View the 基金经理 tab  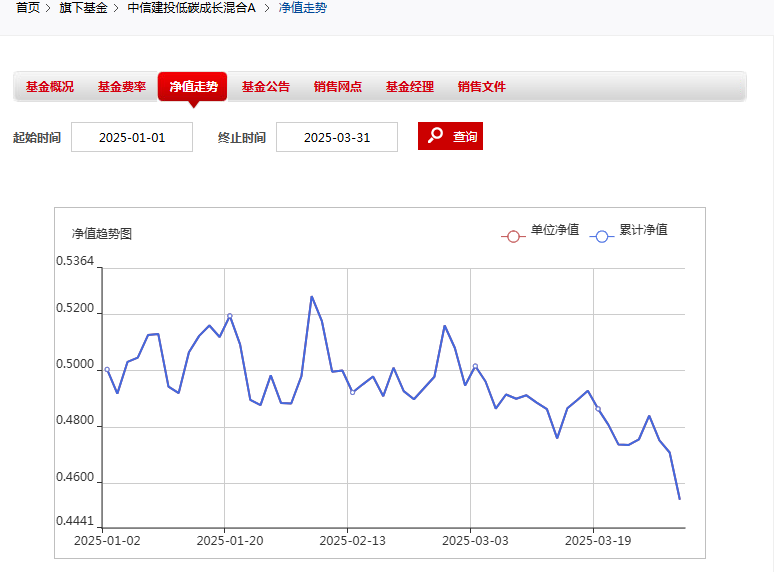click(x=410, y=87)
